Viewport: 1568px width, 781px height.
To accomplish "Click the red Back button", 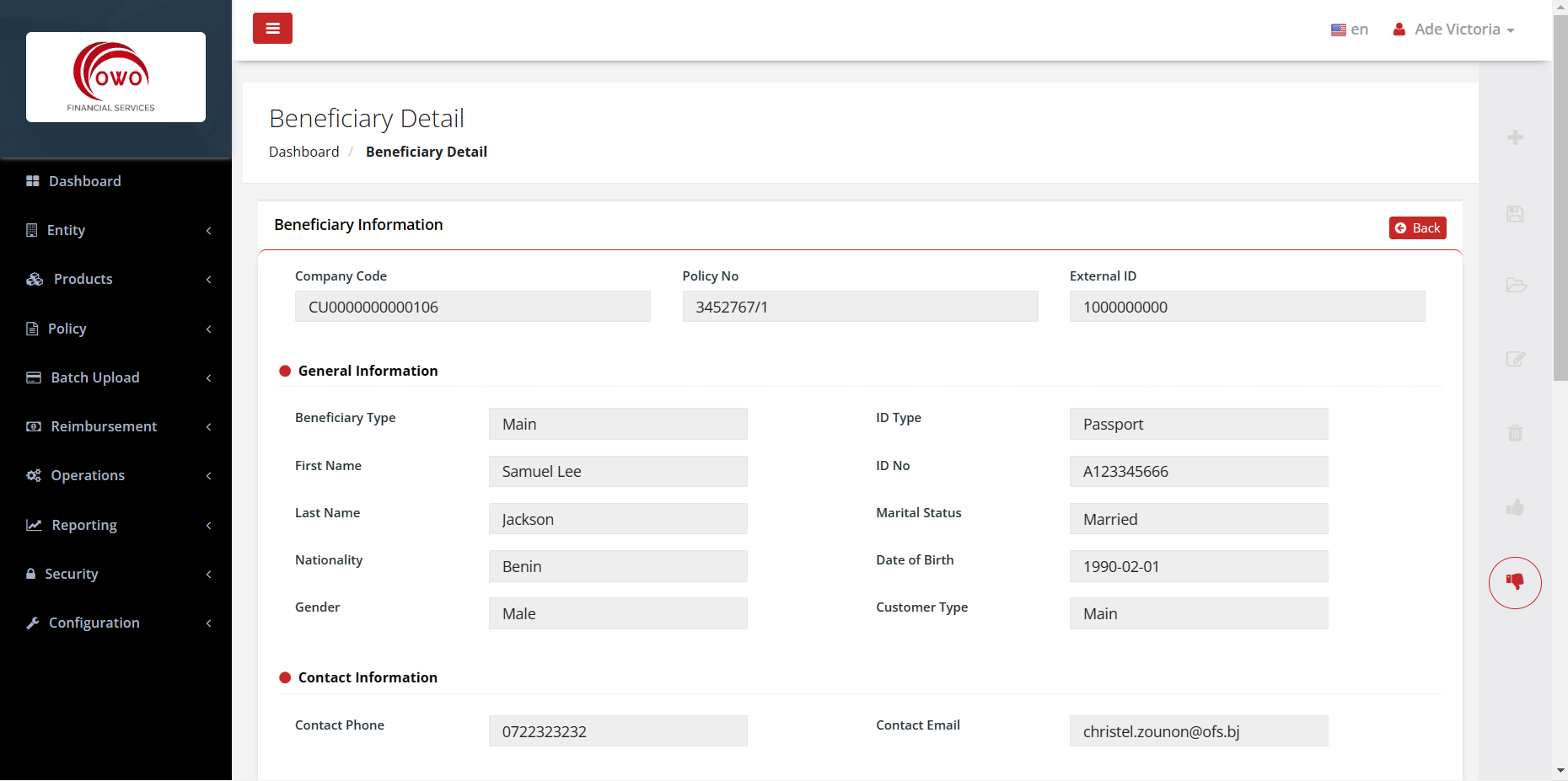I will click(1417, 228).
